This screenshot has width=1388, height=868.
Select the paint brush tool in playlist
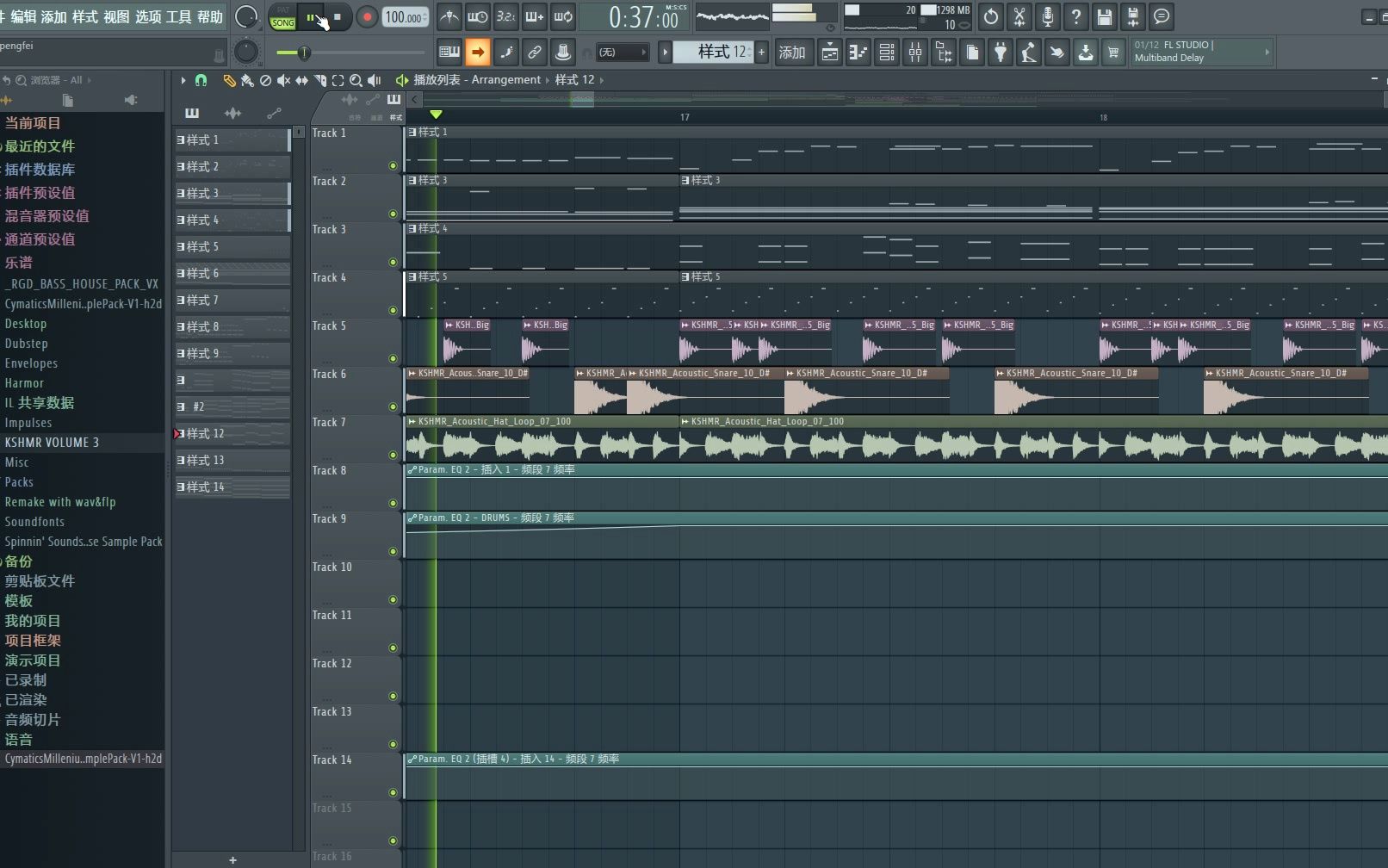click(247, 80)
